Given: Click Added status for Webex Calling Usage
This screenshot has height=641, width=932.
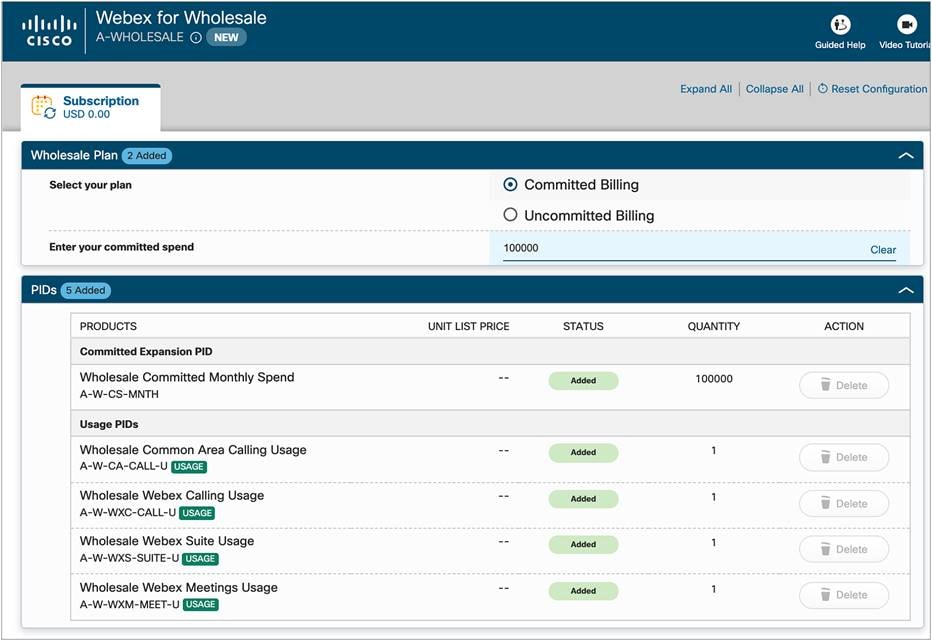Looking at the screenshot, I should tap(583, 499).
